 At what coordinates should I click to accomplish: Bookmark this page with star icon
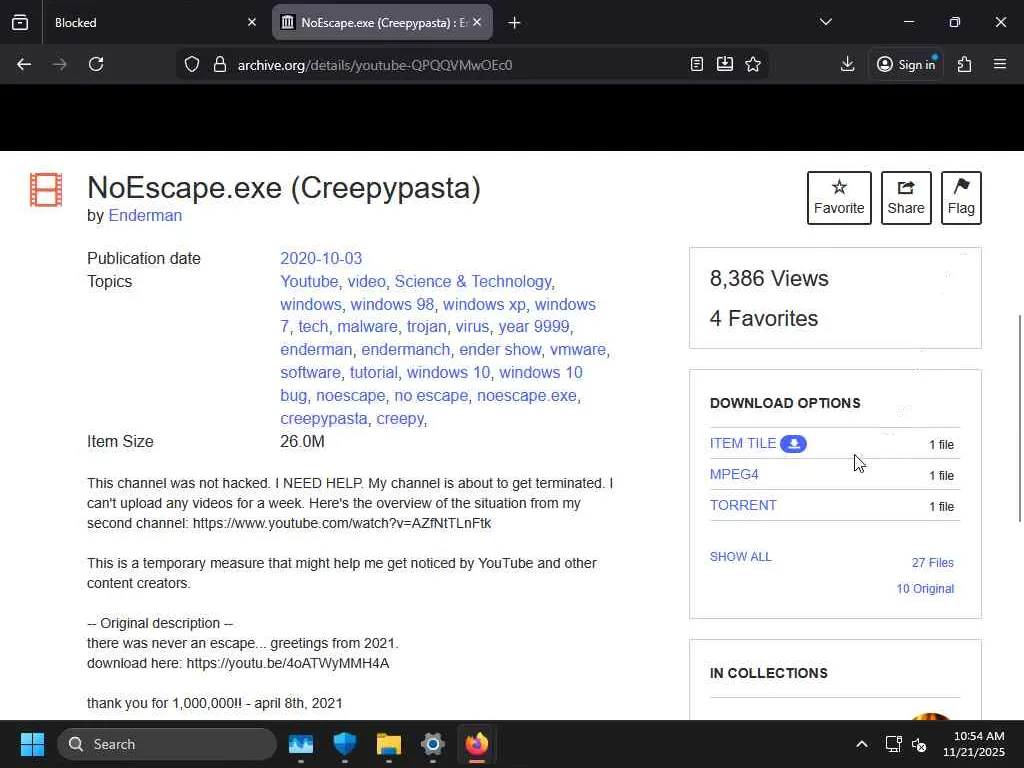[x=753, y=64]
